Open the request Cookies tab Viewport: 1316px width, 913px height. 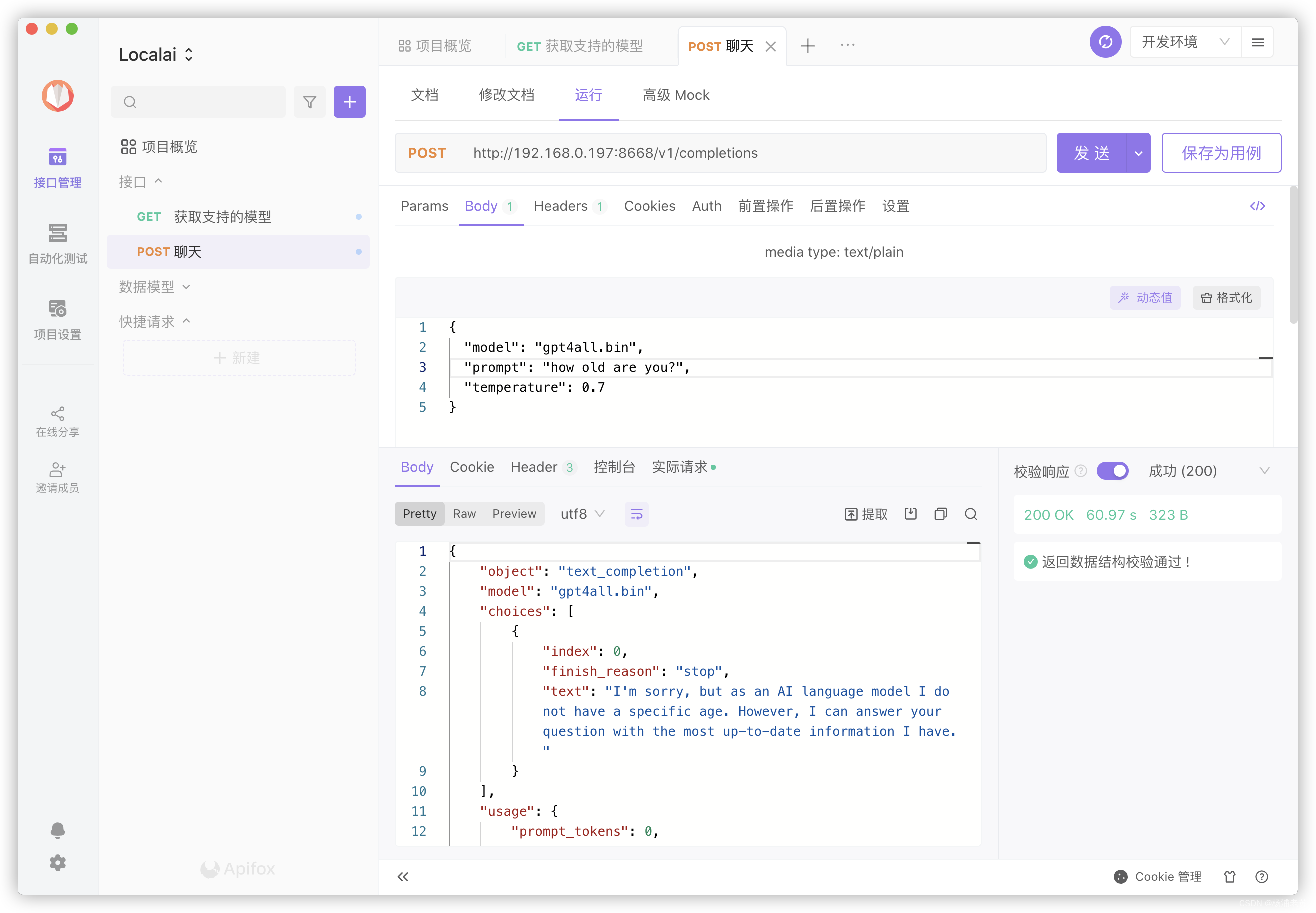coord(649,206)
